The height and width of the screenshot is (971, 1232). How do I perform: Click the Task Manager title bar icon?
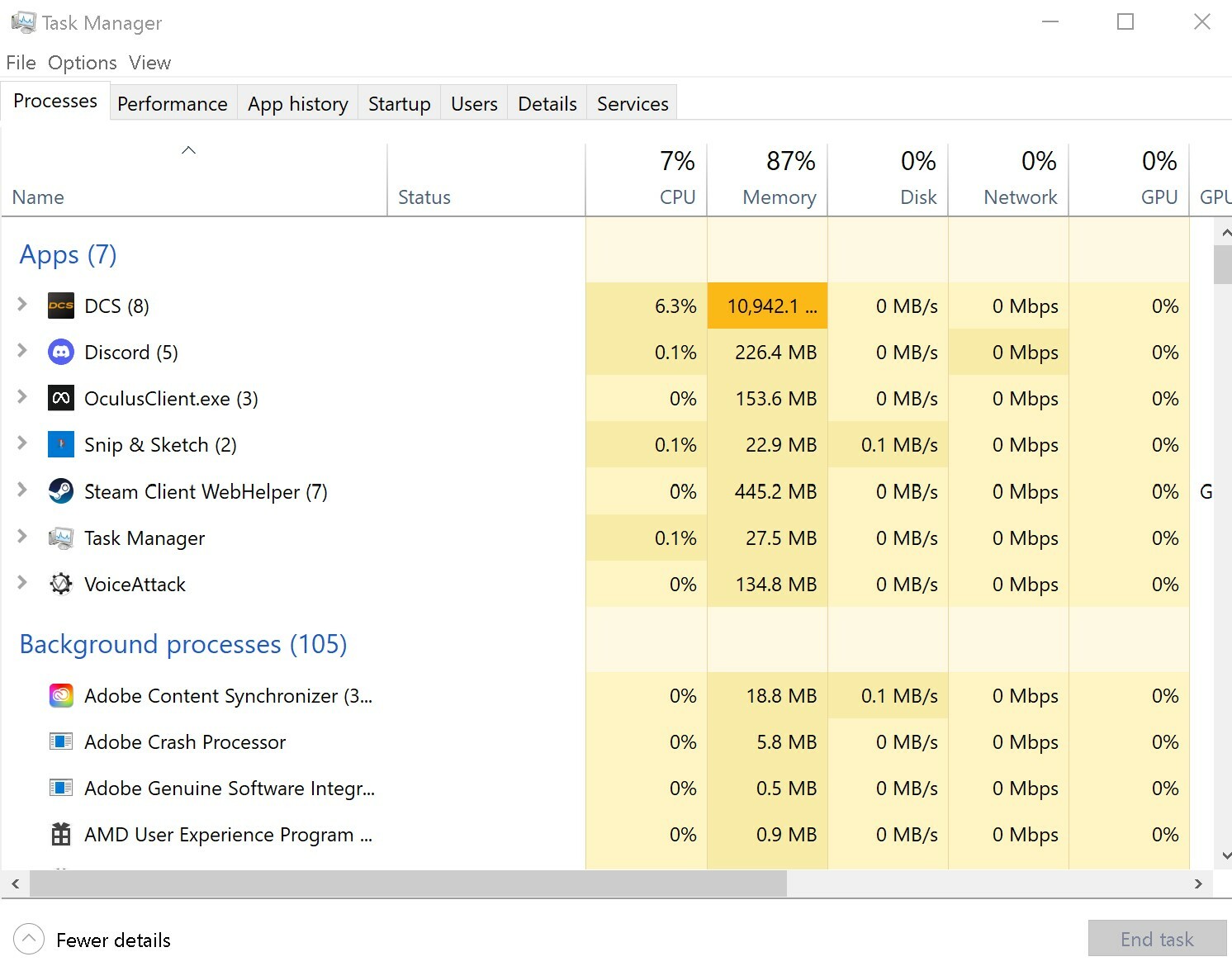[x=23, y=22]
